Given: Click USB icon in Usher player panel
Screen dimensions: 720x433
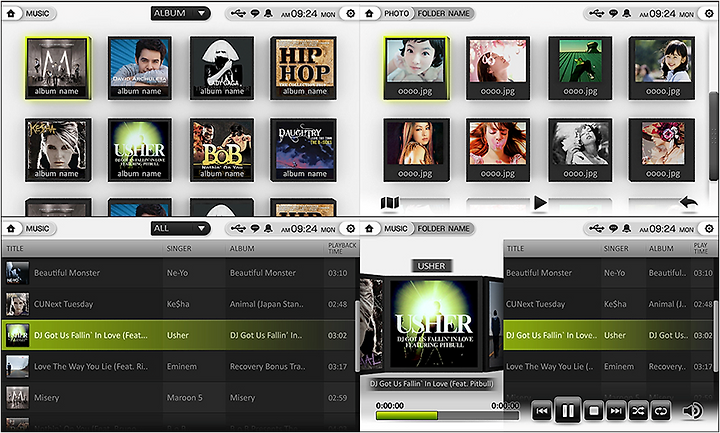Looking at the screenshot, I should pos(596,228).
